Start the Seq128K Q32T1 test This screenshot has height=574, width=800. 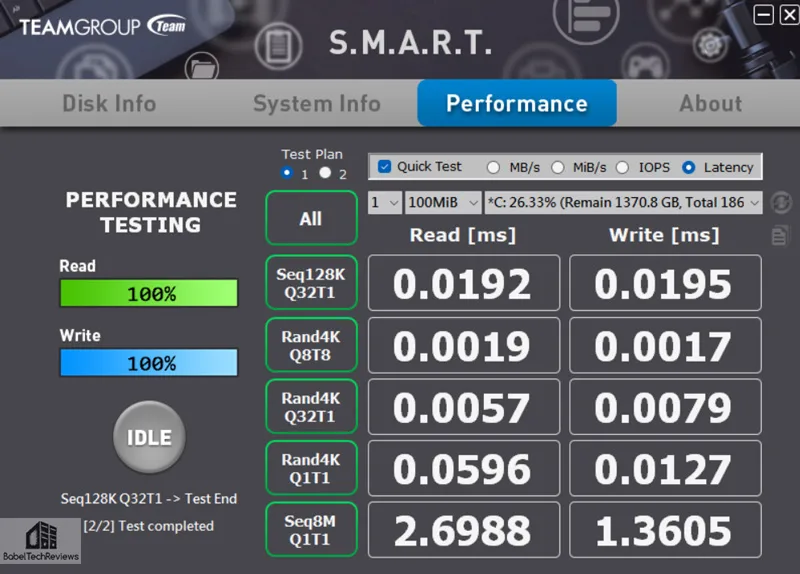pyautogui.click(x=311, y=283)
